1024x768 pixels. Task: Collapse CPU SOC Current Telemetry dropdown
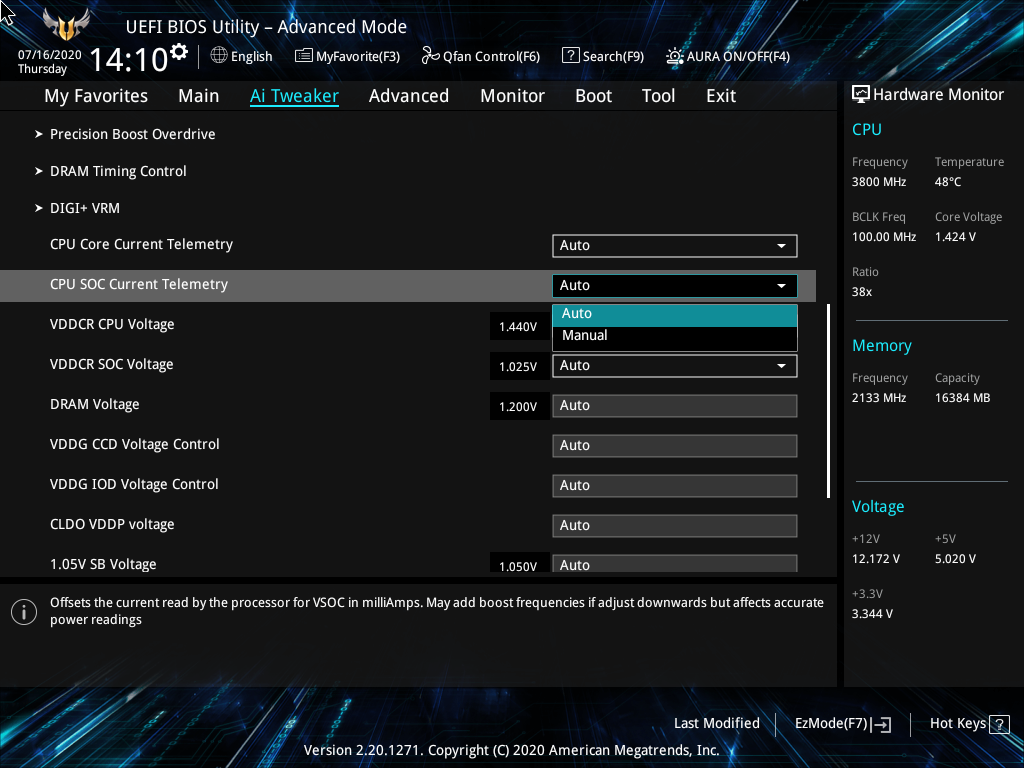(675, 285)
